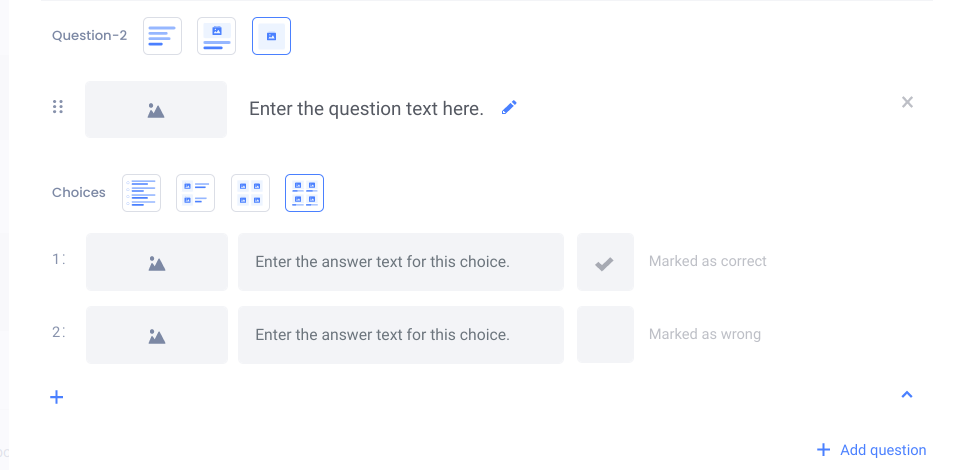Select text-only question layout icon

[x=162, y=36]
